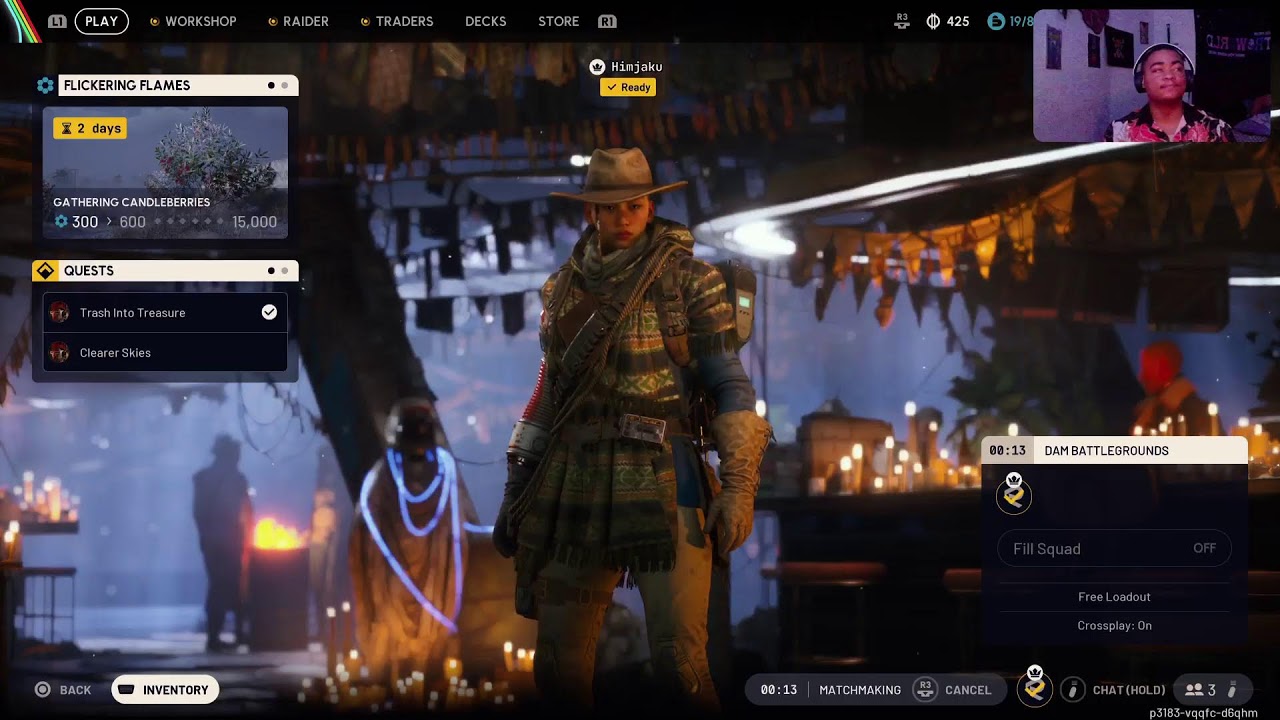The width and height of the screenshot is (1280, 720).
Task: Open the Gathering Candleberries event card
Action: click(x=165, y=173)
